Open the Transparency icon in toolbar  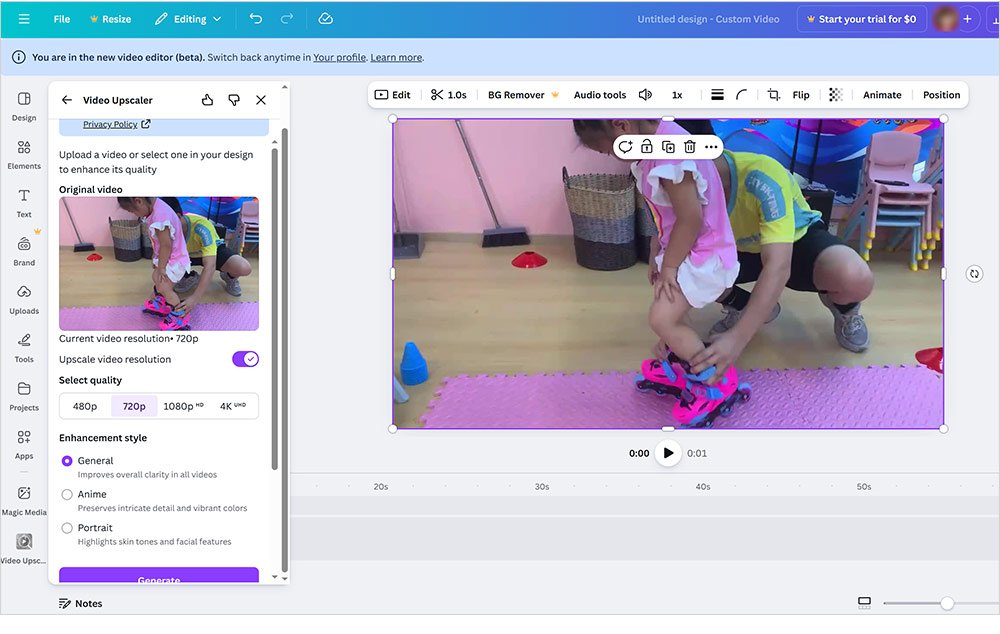pos(835,94)
